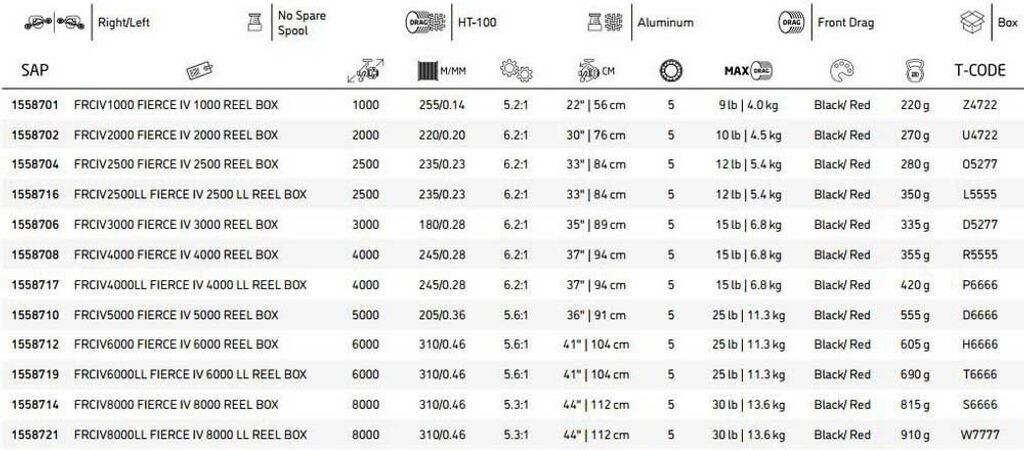1024x450 pixels.
Task: Select FRCIV5000 FIERCE IV 5000 REEL BOX
Action: [176, 315]
